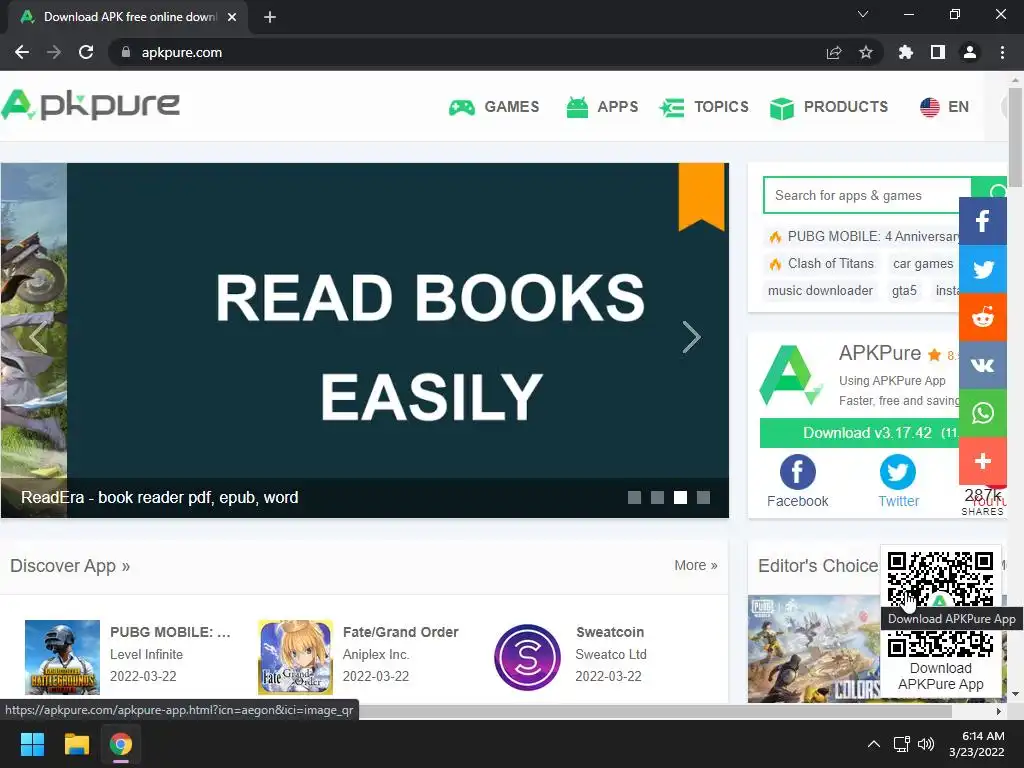Open the EN language selector

(x=958, y=107)
